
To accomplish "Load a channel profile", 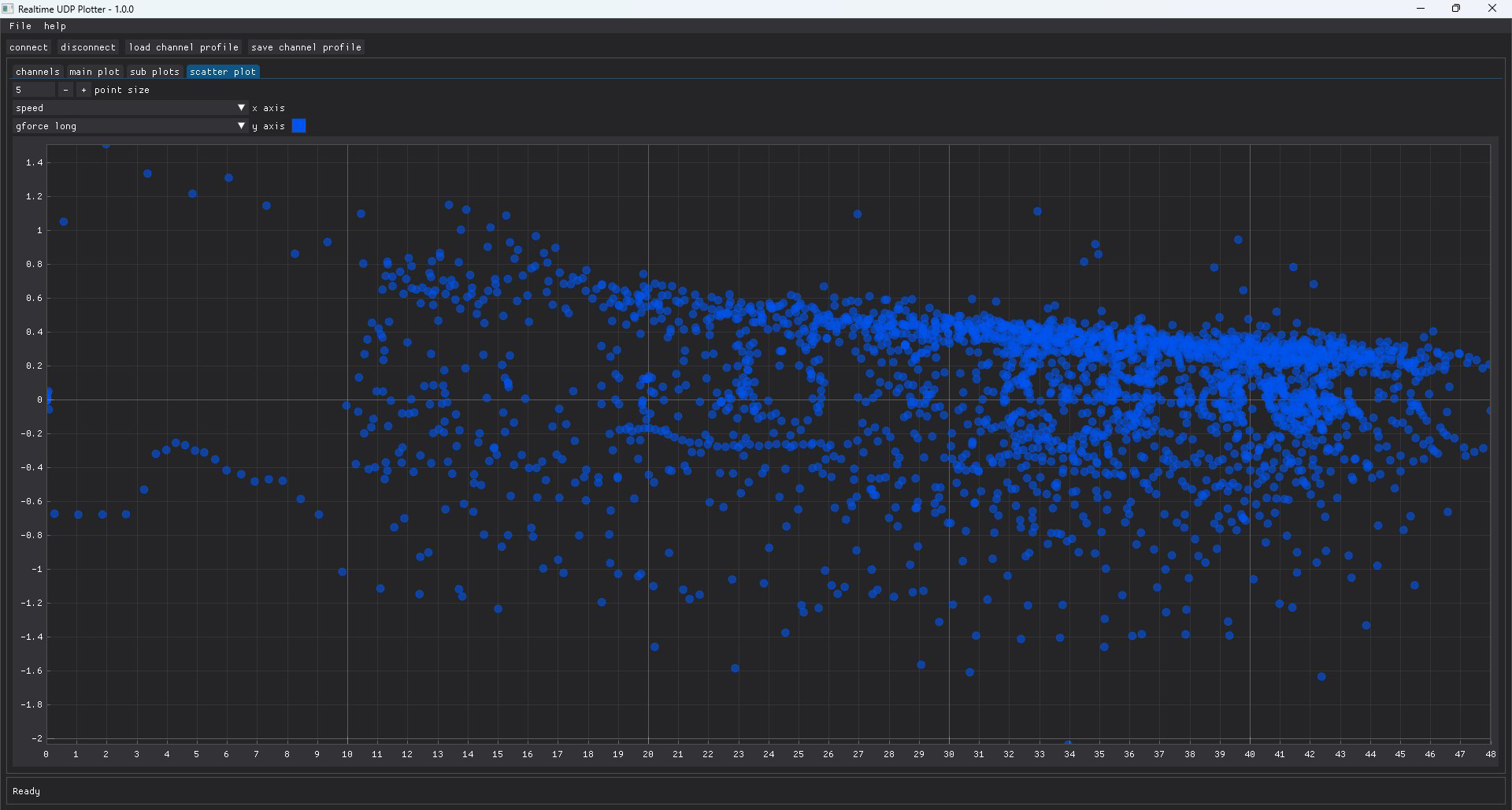I will point(183,47).
